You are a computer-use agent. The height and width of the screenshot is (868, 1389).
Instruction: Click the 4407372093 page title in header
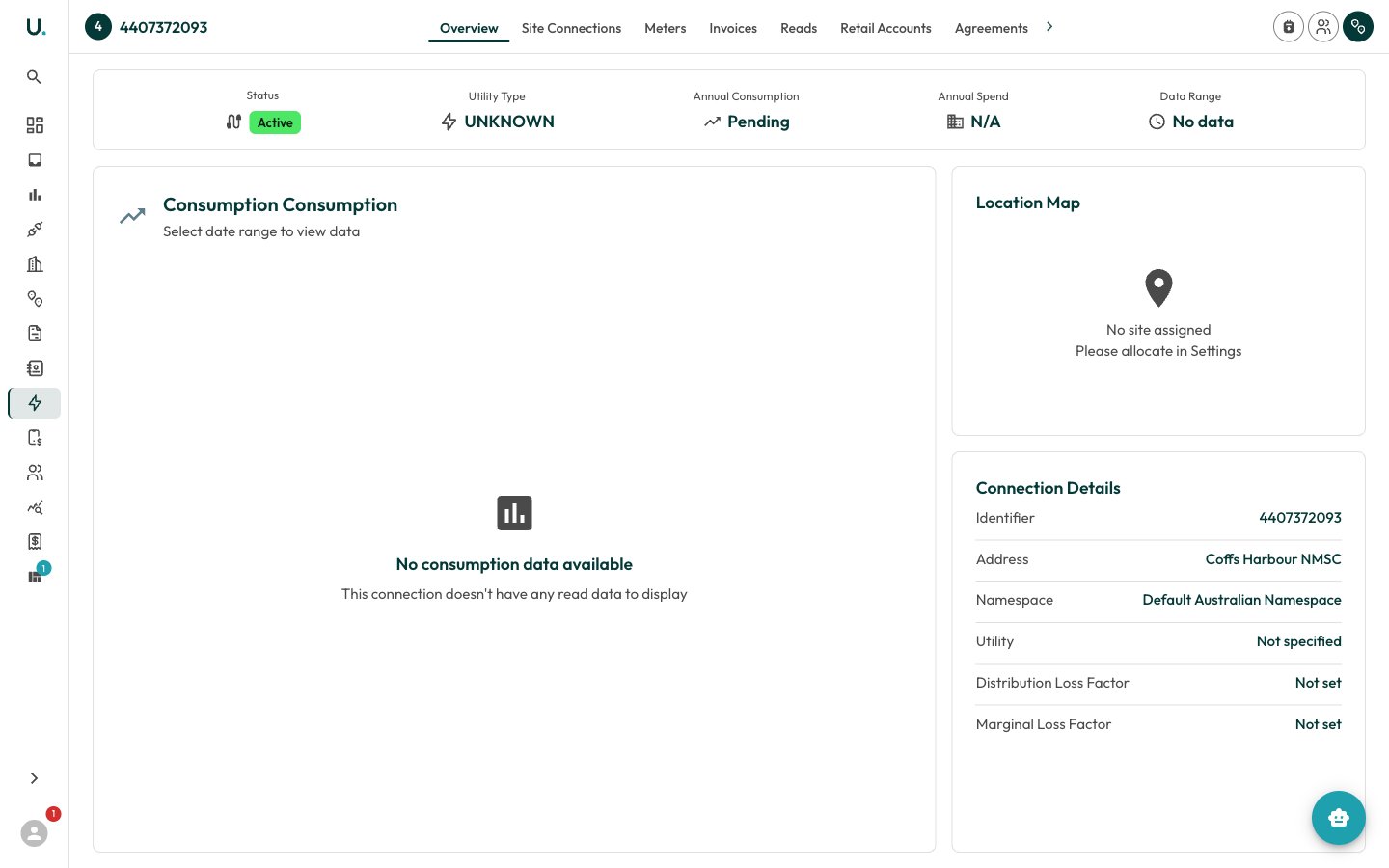tap(164, 27)
